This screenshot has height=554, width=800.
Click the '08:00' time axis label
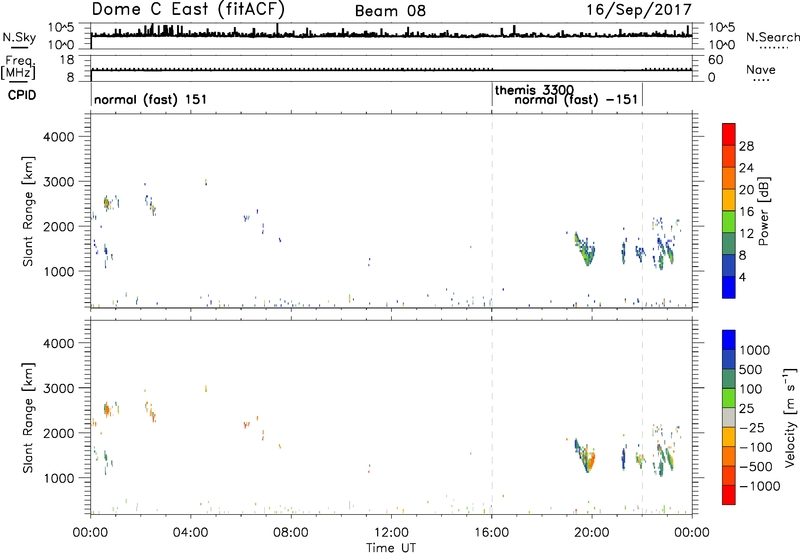point(291,533)
